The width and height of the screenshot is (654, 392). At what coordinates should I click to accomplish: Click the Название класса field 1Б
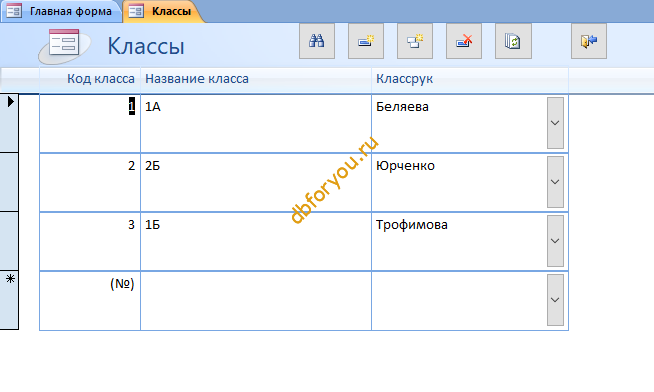[x=256, y=241]
